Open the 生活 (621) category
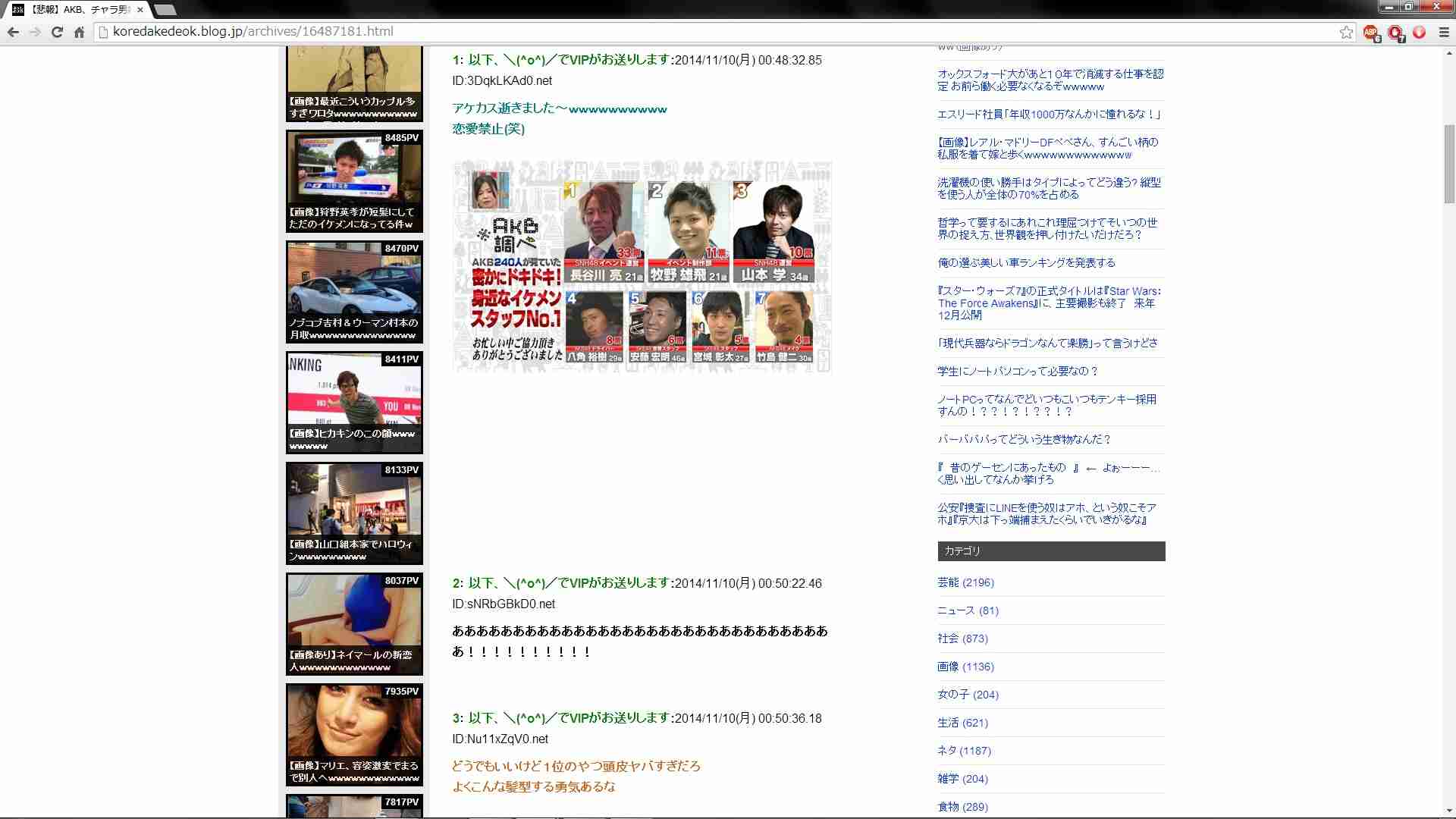 coord(962,723)
